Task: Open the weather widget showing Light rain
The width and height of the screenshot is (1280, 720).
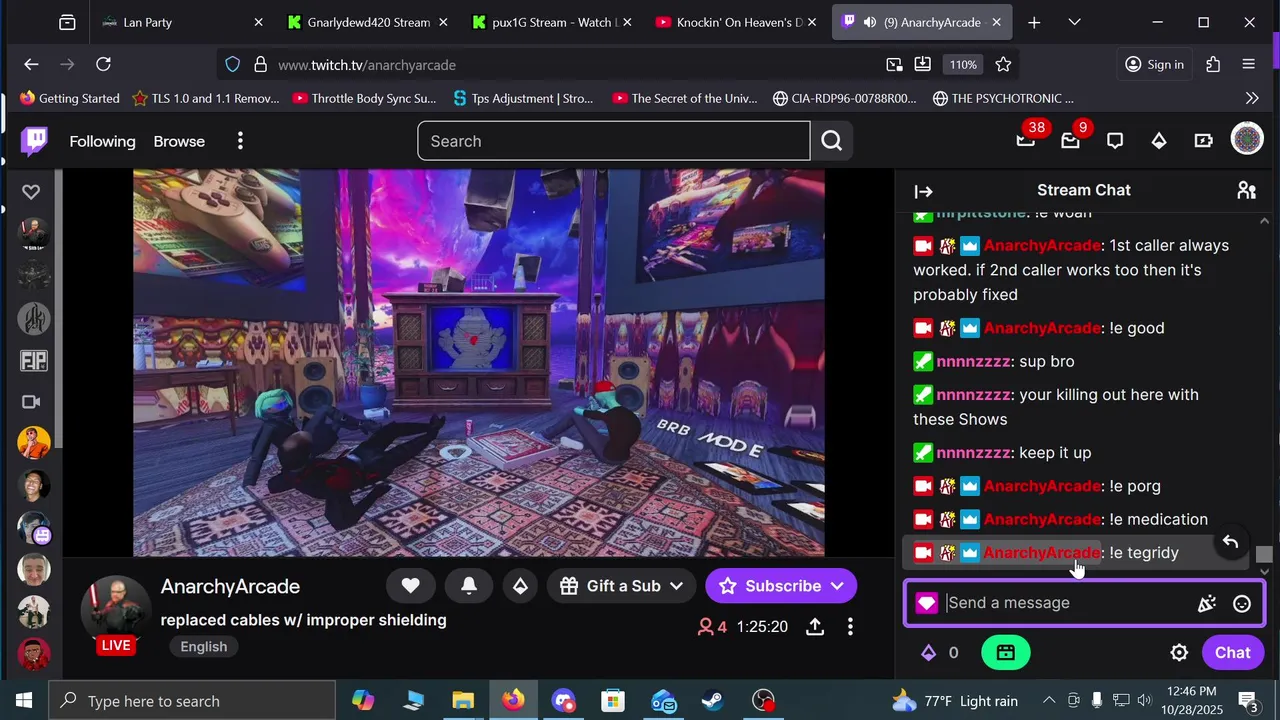Action: 955,701
